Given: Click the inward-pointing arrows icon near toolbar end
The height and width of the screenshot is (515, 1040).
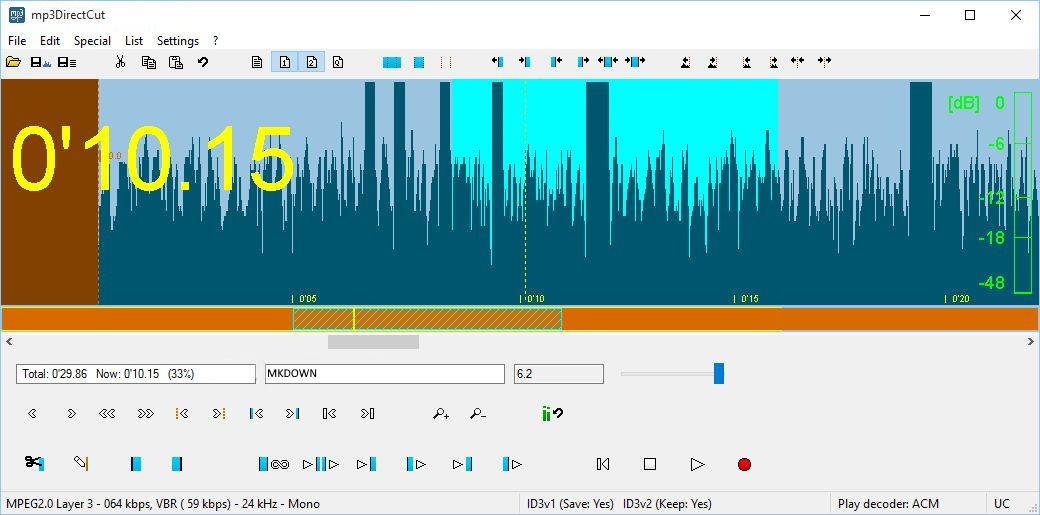Looking at the screenshot, I should click(798, 62).
